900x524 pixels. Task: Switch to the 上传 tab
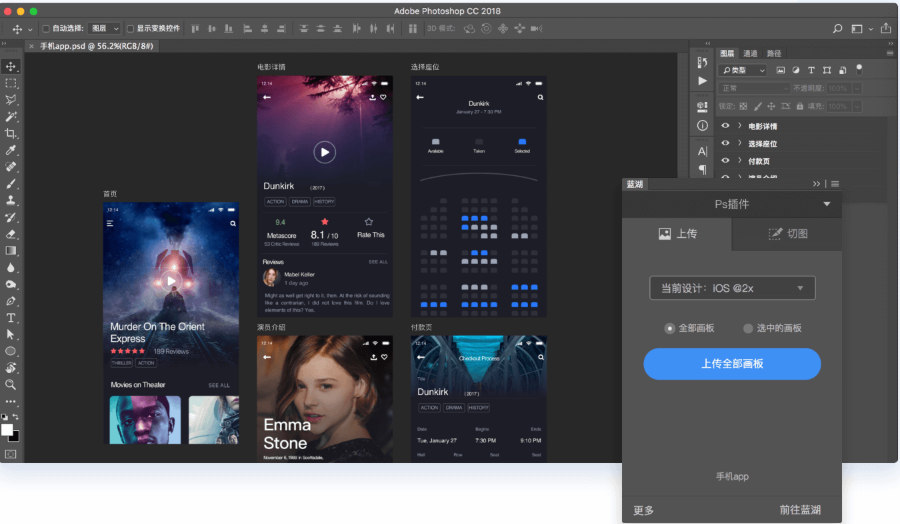677,234
